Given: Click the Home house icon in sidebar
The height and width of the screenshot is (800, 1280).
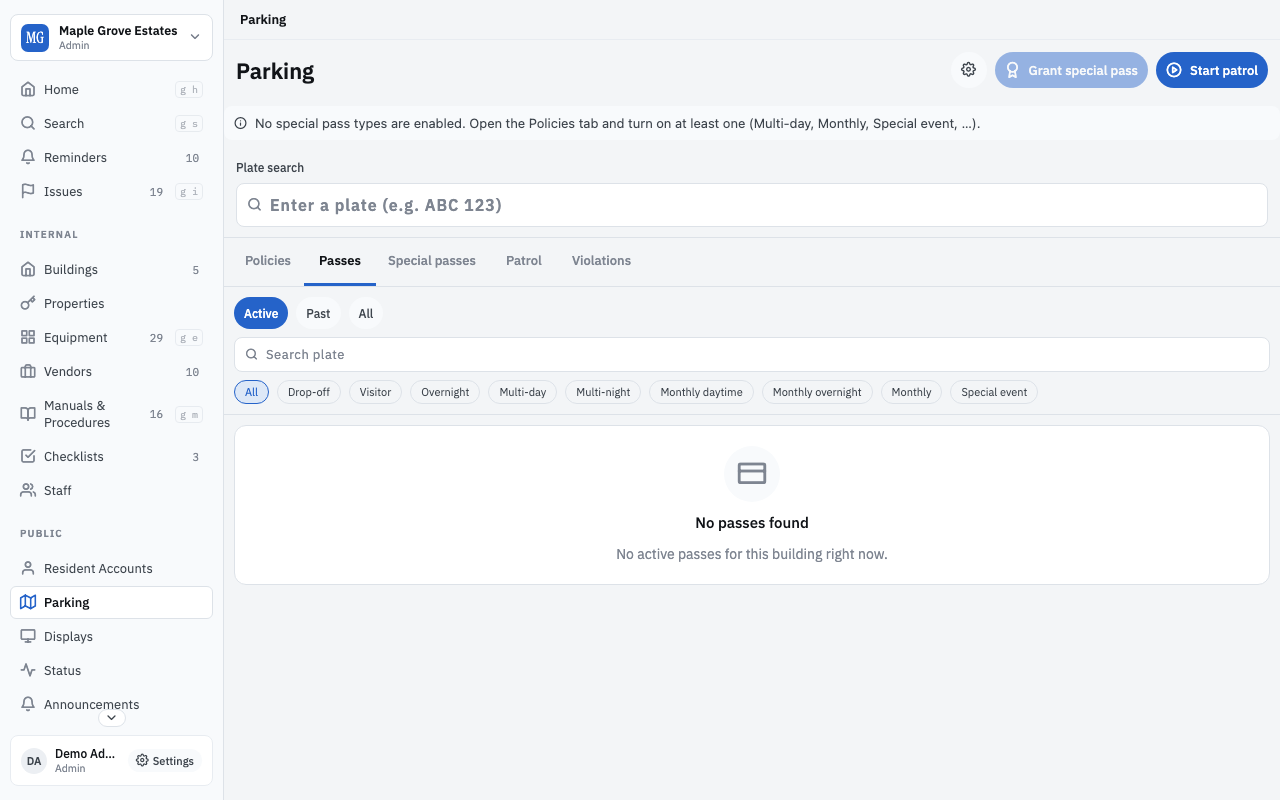Looking at the screenshot, I should click(x=28, y=89).
